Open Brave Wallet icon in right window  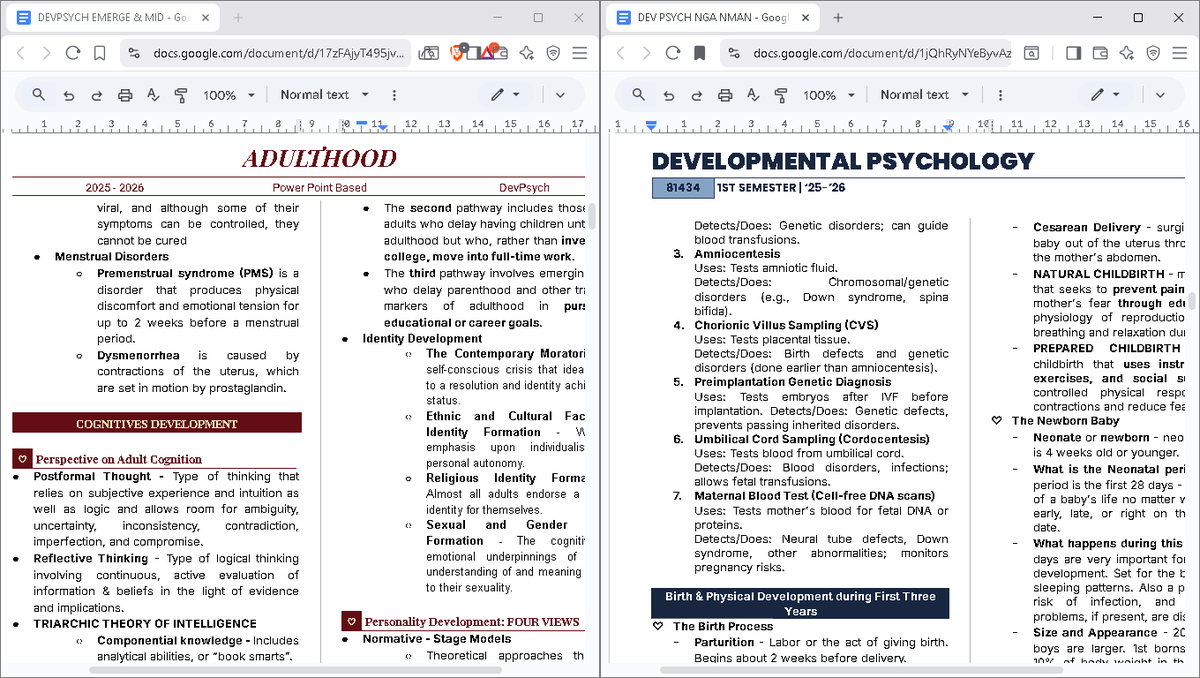click(x=1100, y=53)
